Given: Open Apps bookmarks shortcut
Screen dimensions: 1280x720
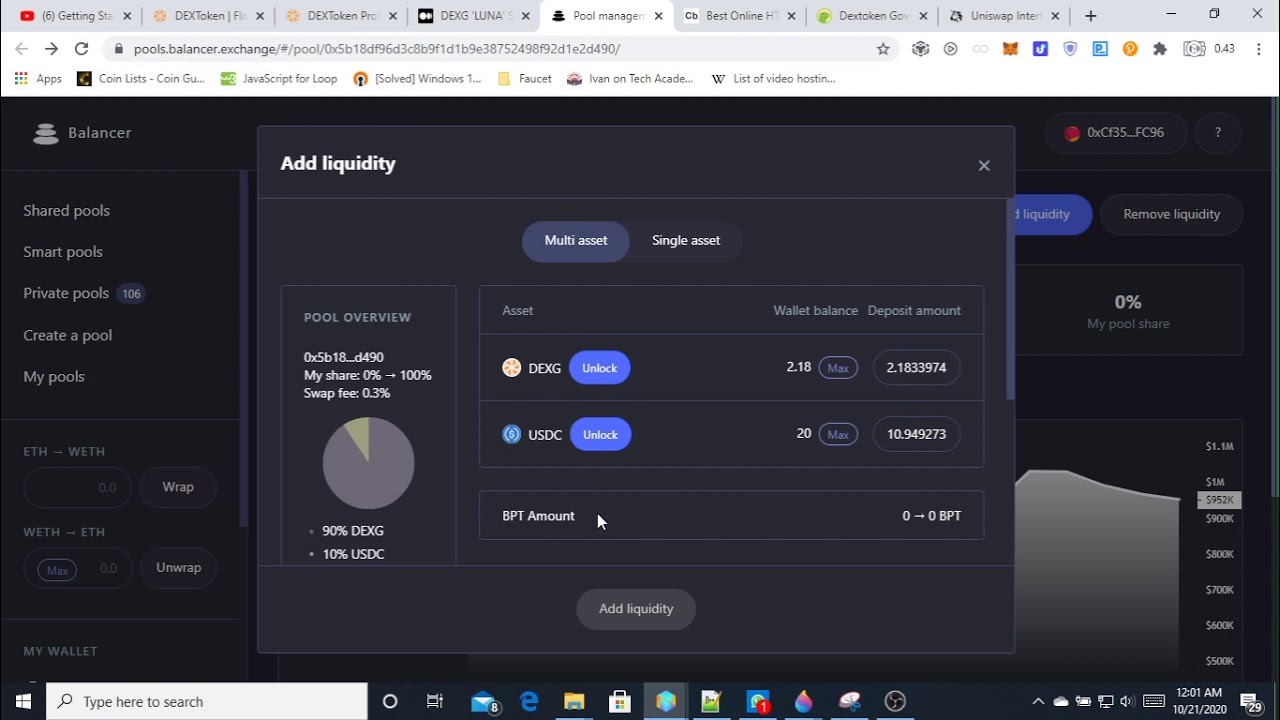Looking at the screenshot, I should coord(38,79).
